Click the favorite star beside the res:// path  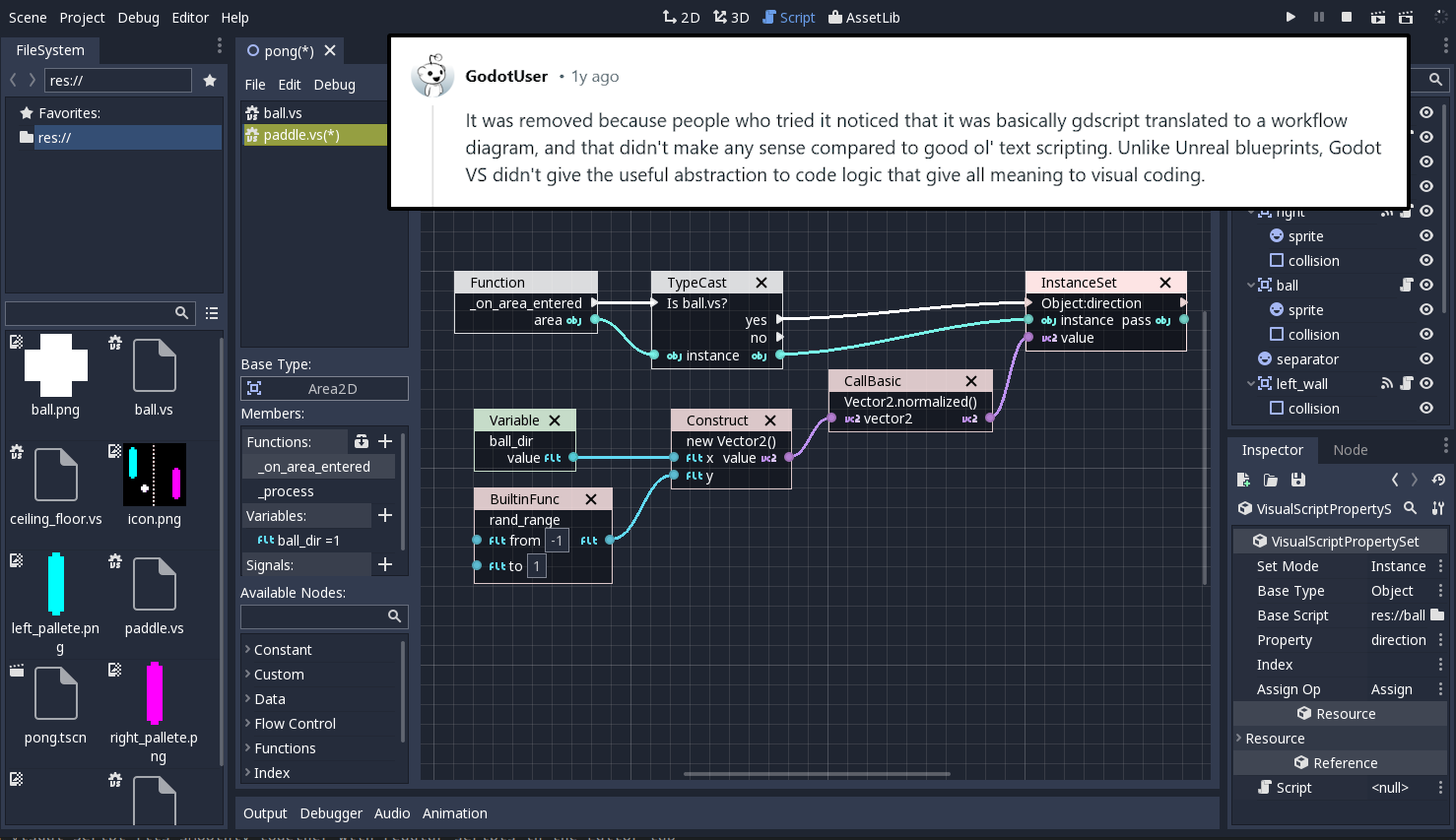(210, 82)
